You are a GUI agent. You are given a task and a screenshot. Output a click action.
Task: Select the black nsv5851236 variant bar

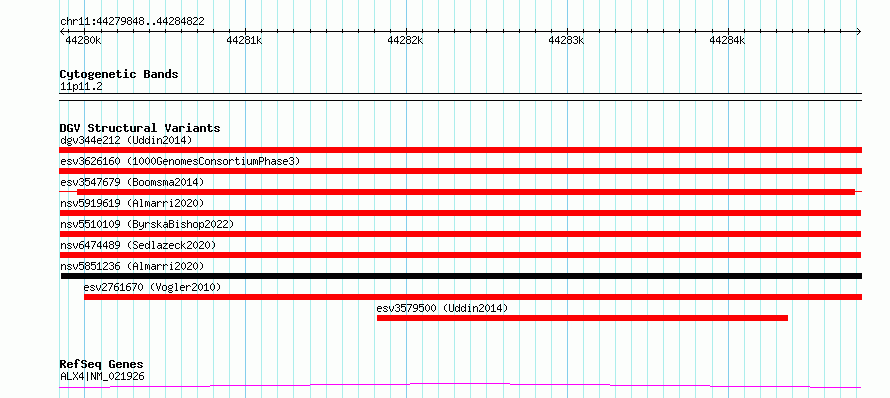[x=461, y=276]
